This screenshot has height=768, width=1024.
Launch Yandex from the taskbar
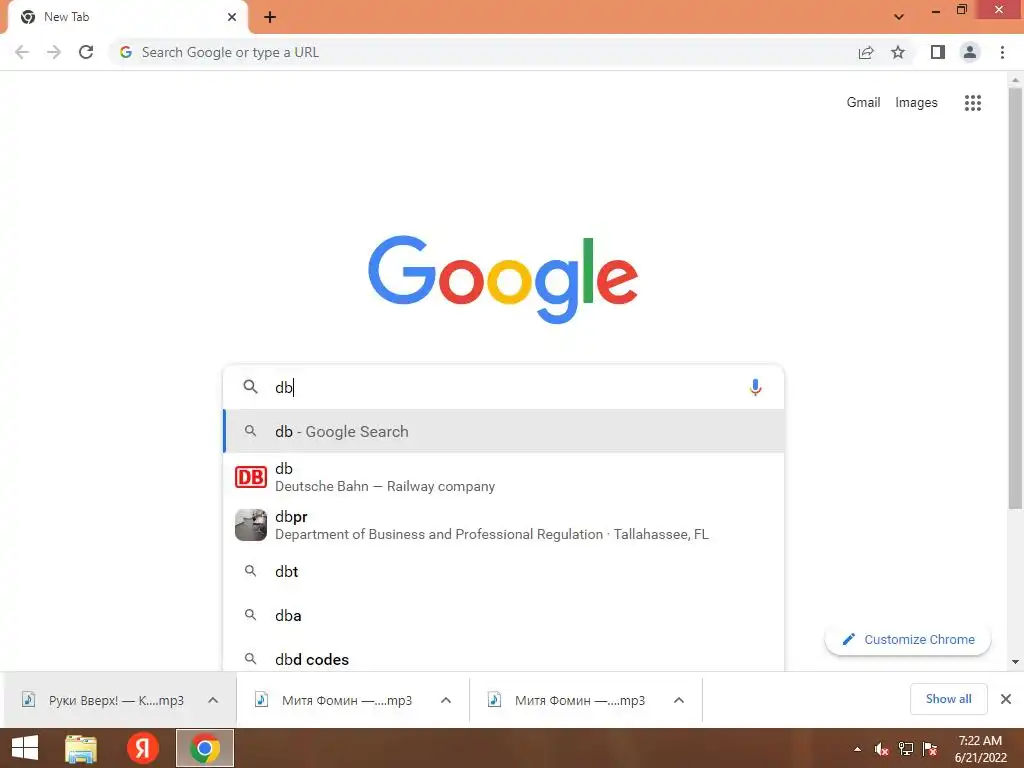142,748
